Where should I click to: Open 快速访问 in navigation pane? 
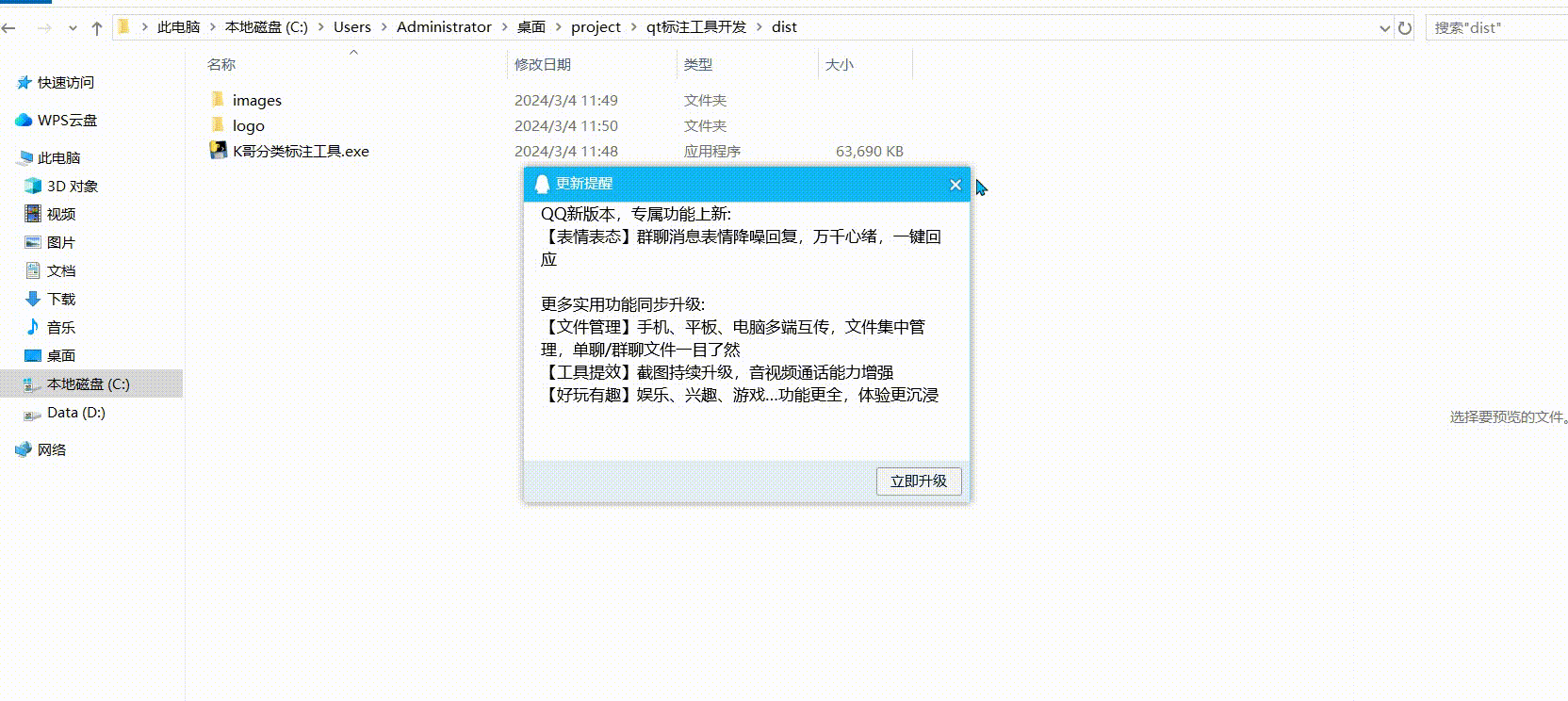coord(66,83)
